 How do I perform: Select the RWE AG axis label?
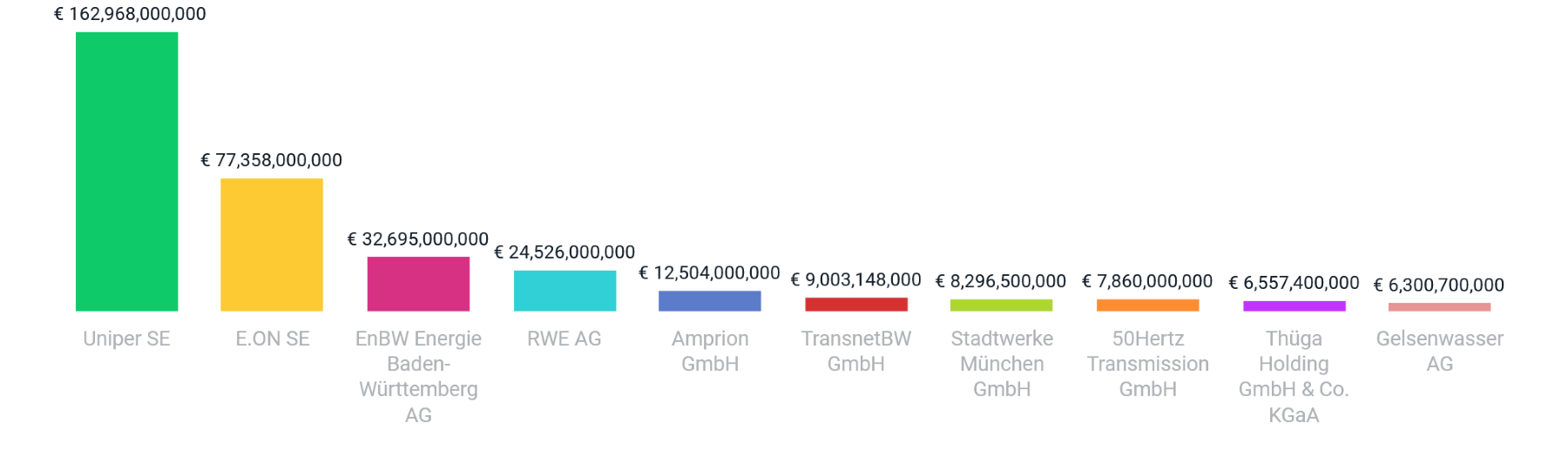click(x=564, y=339)
